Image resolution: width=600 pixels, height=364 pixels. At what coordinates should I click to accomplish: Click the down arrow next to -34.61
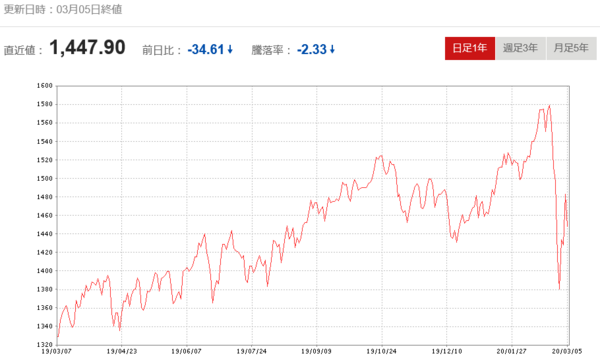click(x=230, y=49)
